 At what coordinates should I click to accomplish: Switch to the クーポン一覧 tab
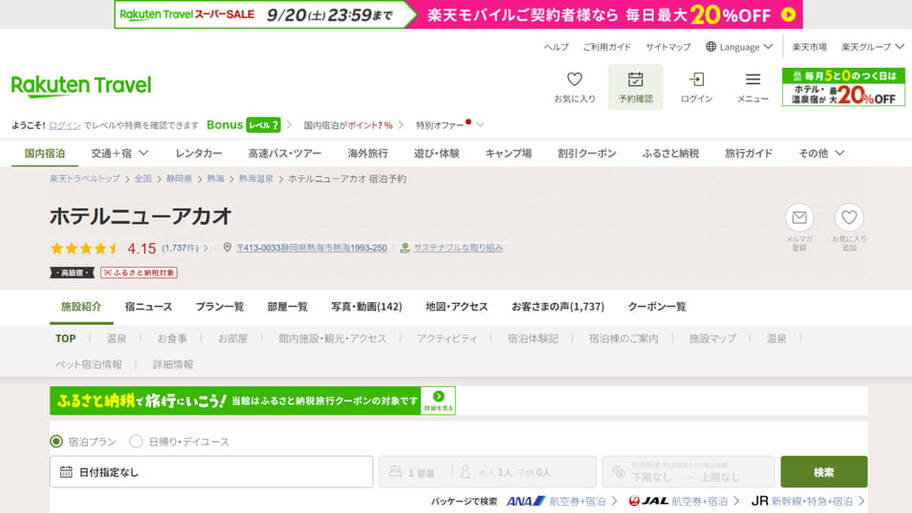[x=657, y=307]
